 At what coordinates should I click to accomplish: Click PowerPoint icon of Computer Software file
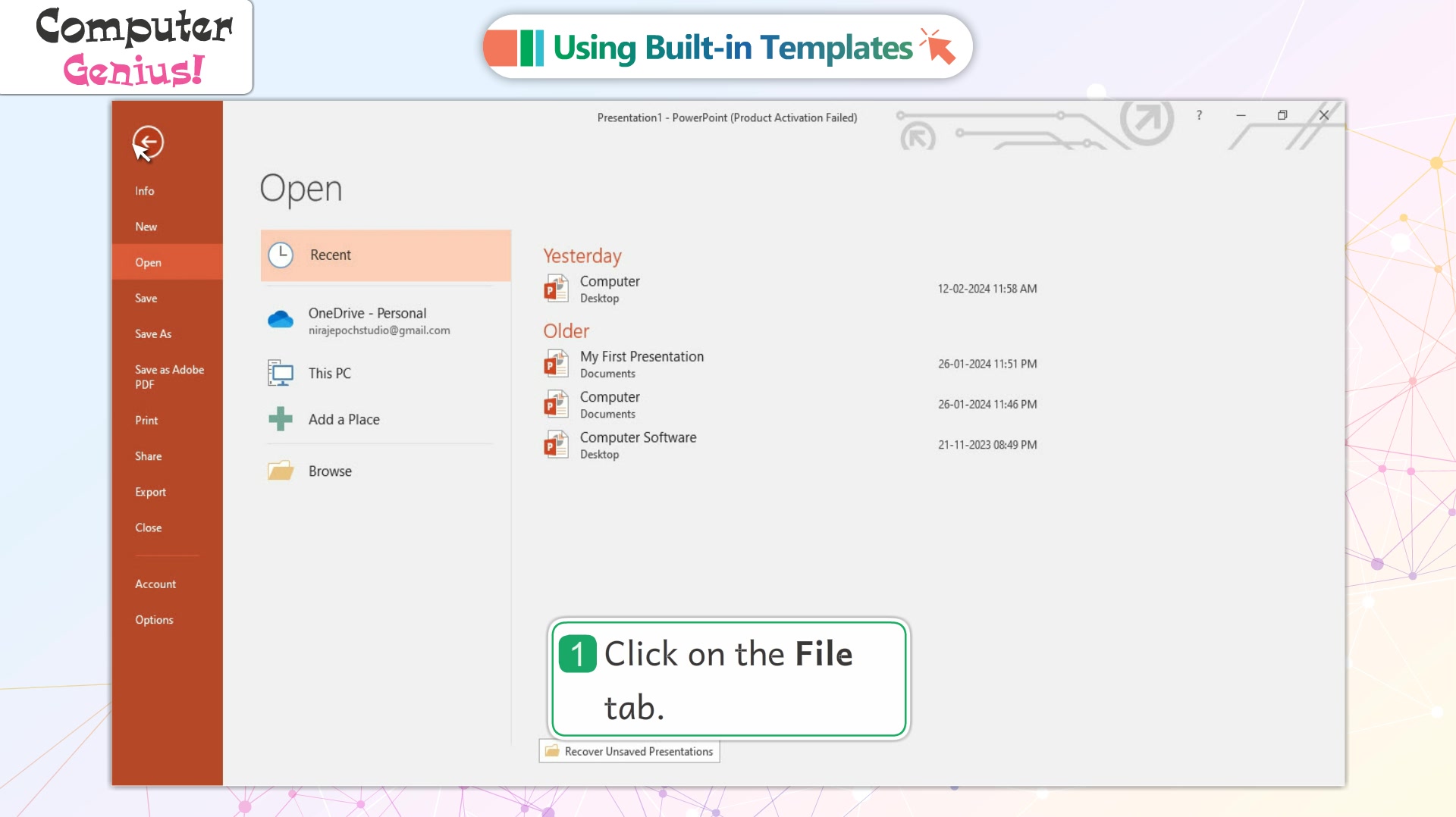point(556,445)
